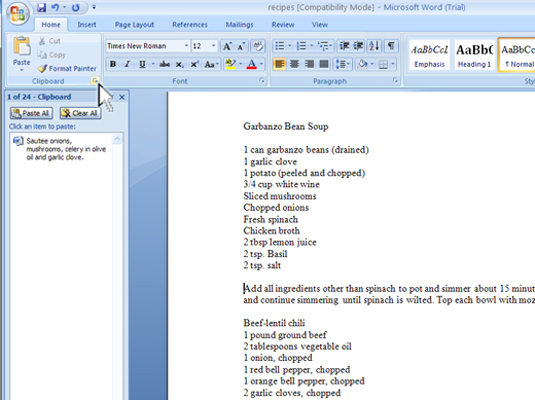Open the Page Layout tab
This screenshot has width=535, height=400.
(134, 25)
